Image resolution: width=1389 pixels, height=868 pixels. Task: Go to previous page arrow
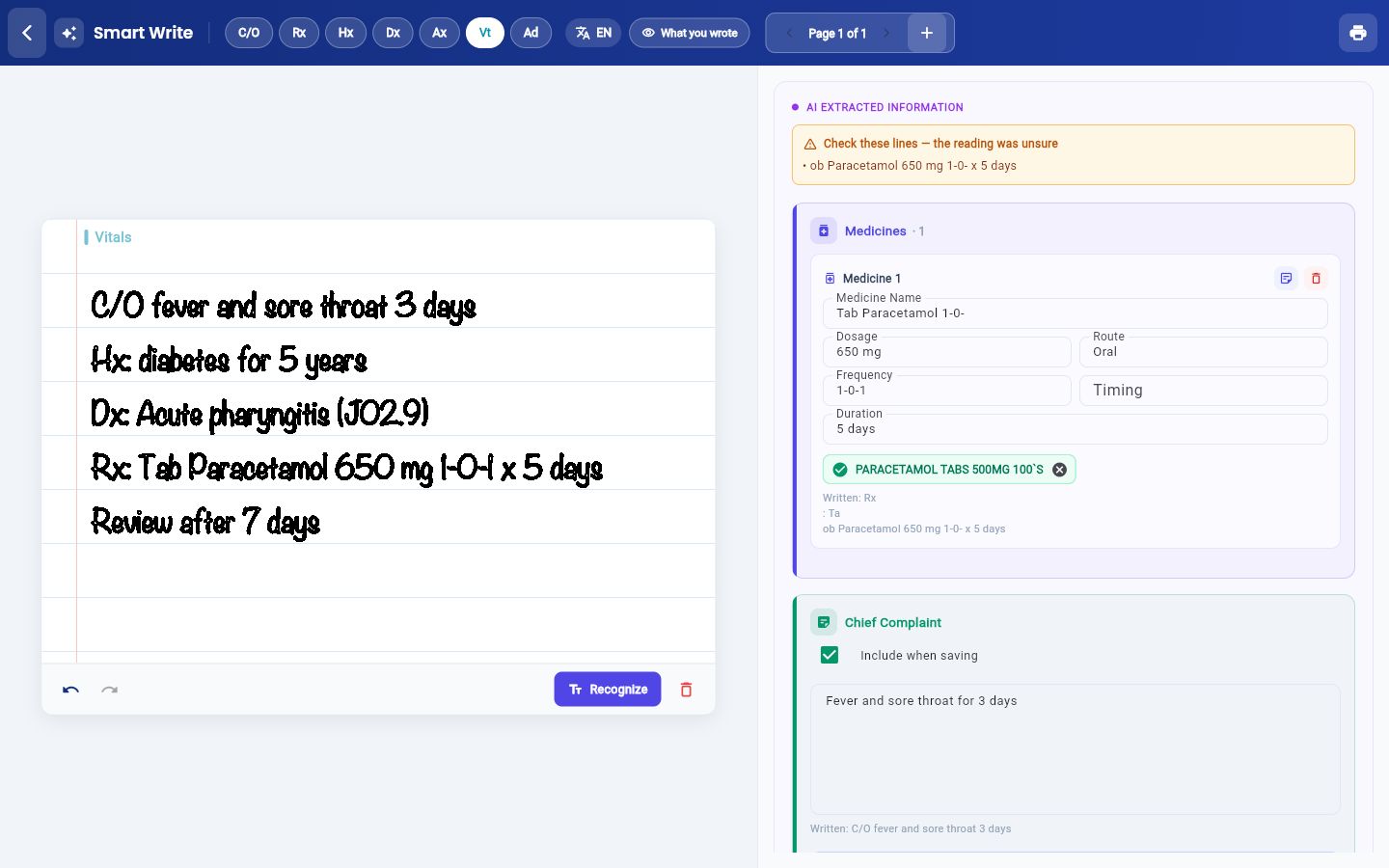[x=789, y=33]
